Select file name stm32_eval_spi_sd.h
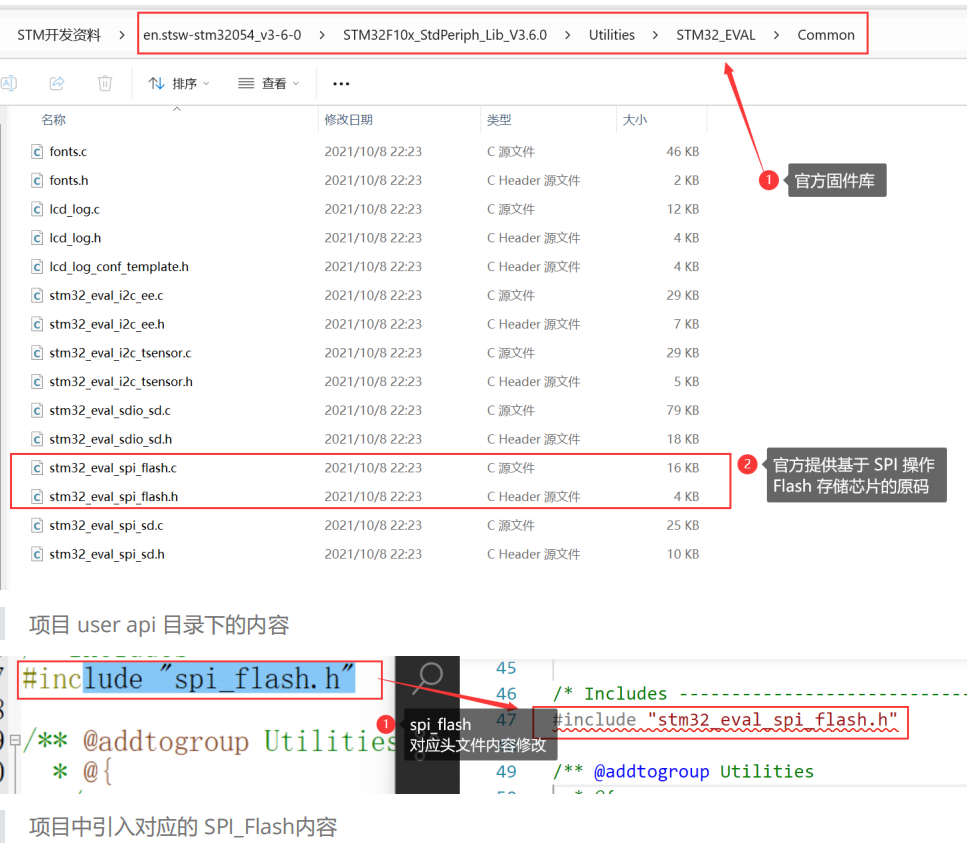This screenshot has width=977, height=850. point(107,554)
